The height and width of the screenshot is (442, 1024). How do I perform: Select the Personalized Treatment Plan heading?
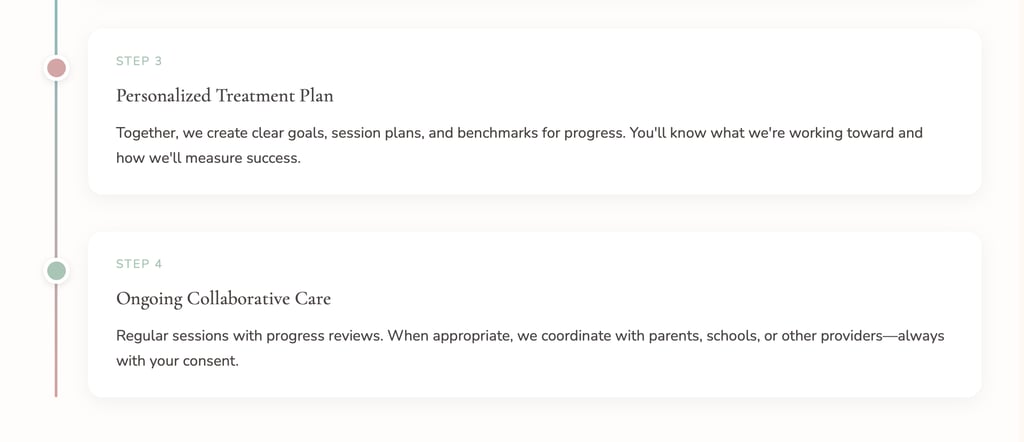click(x=224, y=96)
